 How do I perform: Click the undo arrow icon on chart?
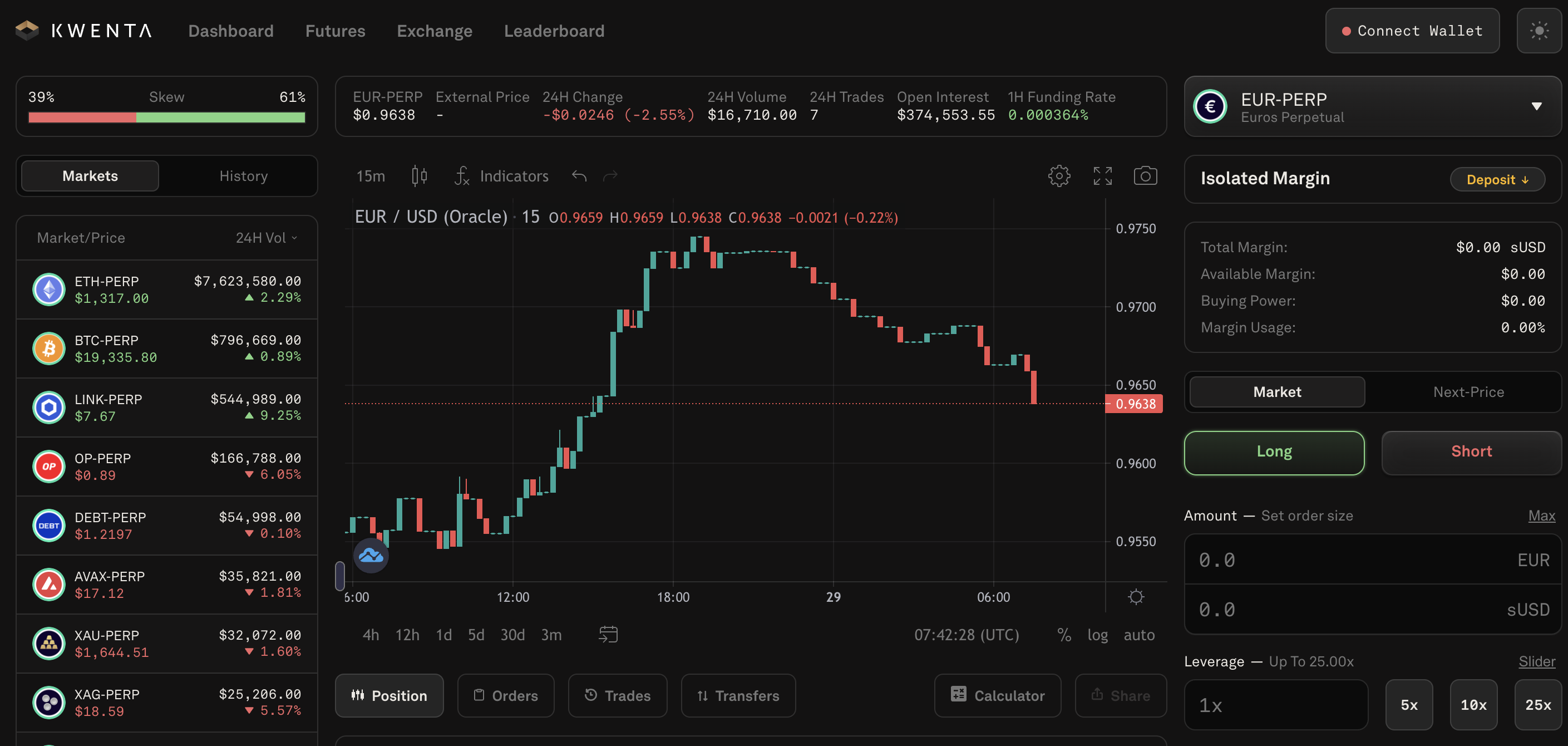pos(579,176)
